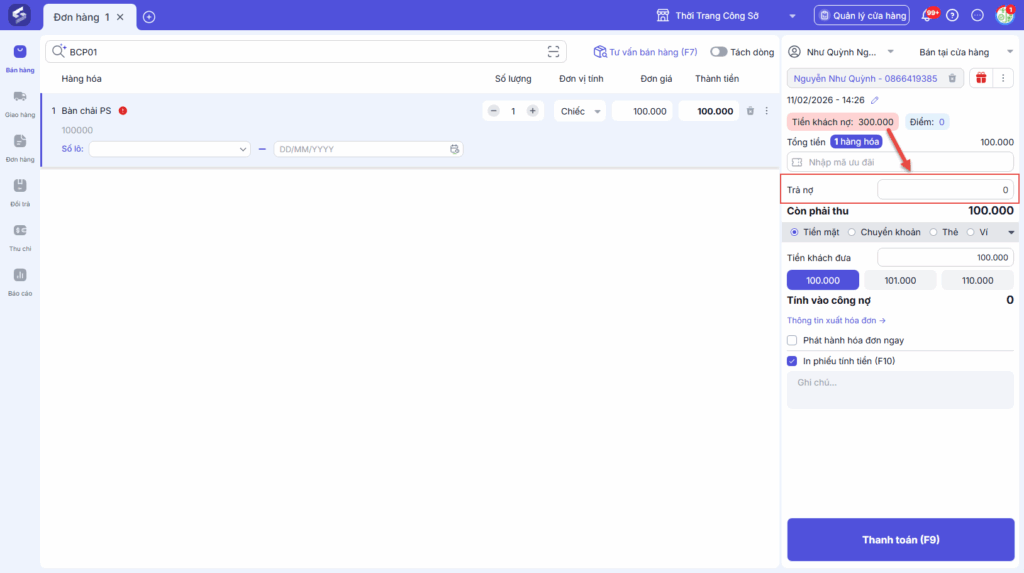Click Quản lý cửa hàng button

pyautogui.click(x=861, y=15)
